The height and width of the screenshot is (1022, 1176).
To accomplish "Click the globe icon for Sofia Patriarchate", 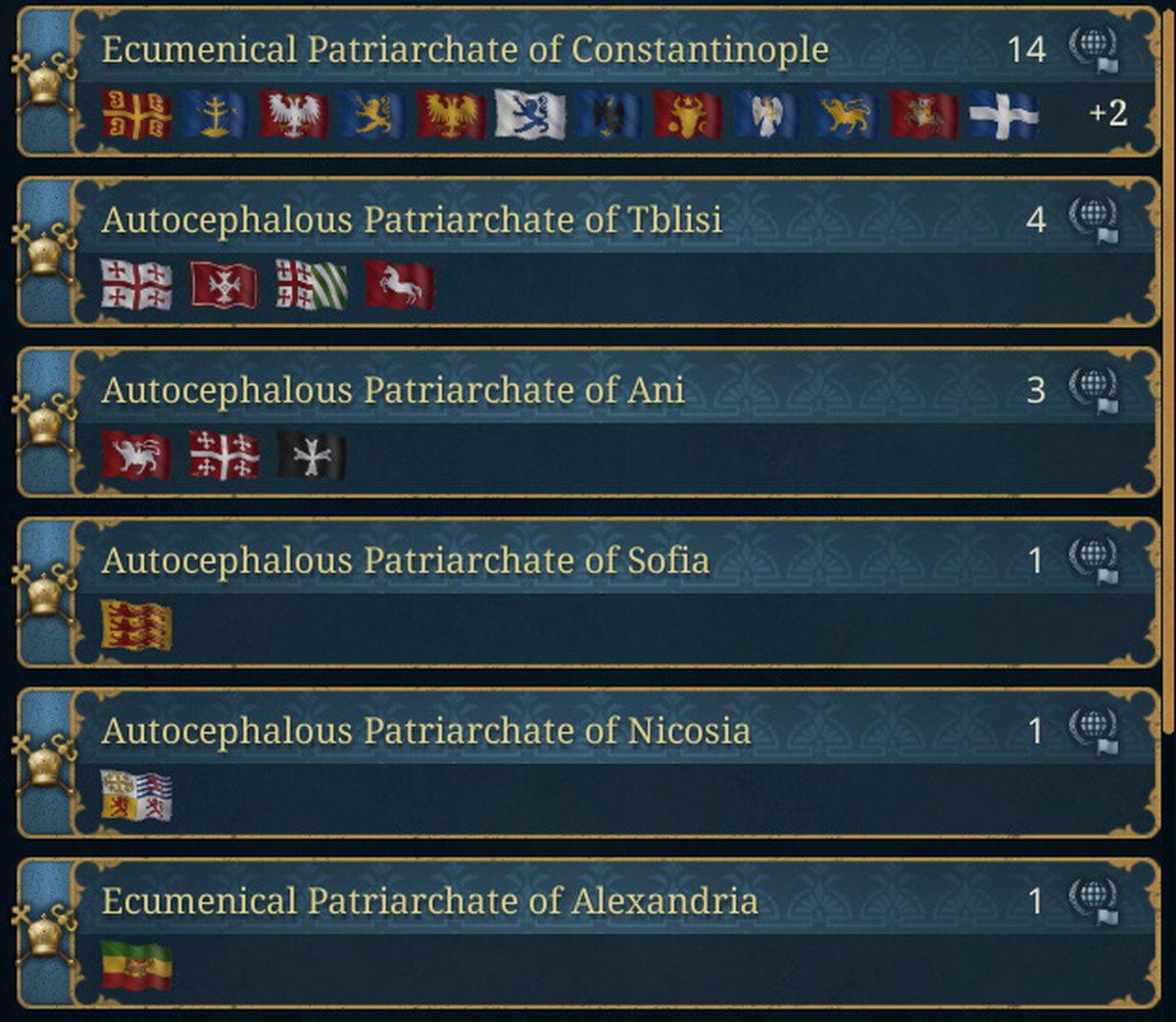I will pyautogui.click(x=1093, y=560).
